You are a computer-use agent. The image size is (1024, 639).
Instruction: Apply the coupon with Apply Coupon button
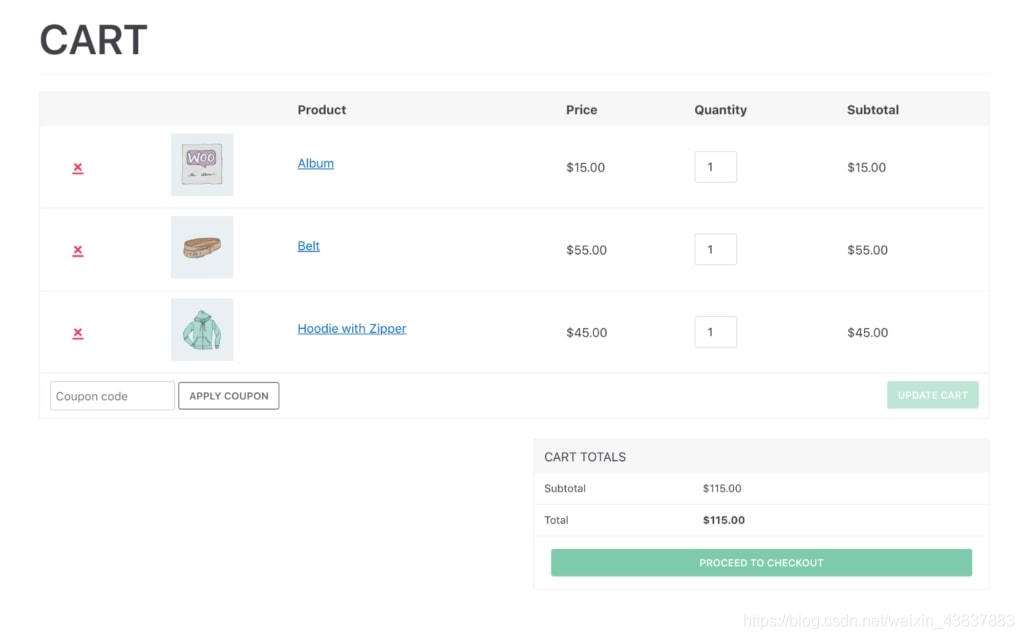(x=229, y=396)
